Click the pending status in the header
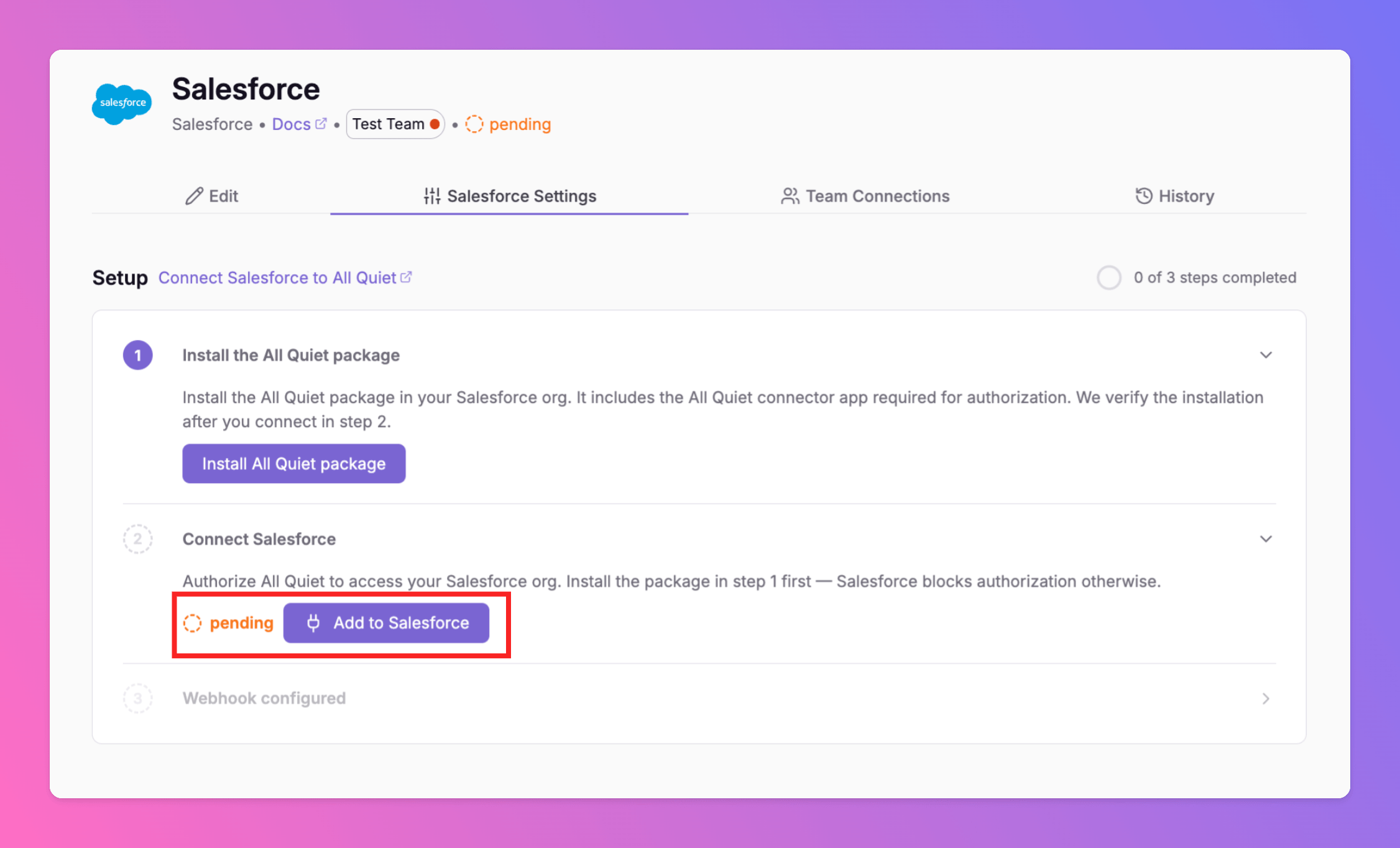Image resolution: width=1400 pixels, height=848 pixels. pos(509,124)
